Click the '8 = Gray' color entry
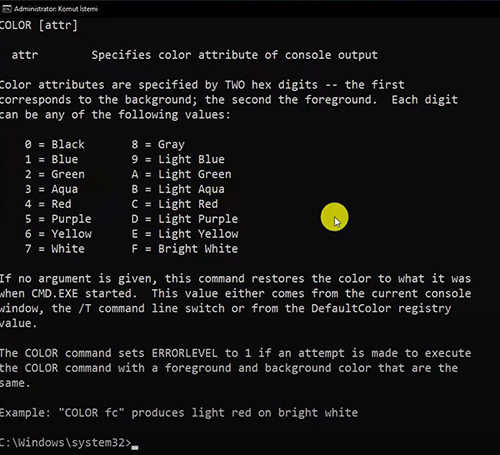500x455 pixels. (158, 144)
